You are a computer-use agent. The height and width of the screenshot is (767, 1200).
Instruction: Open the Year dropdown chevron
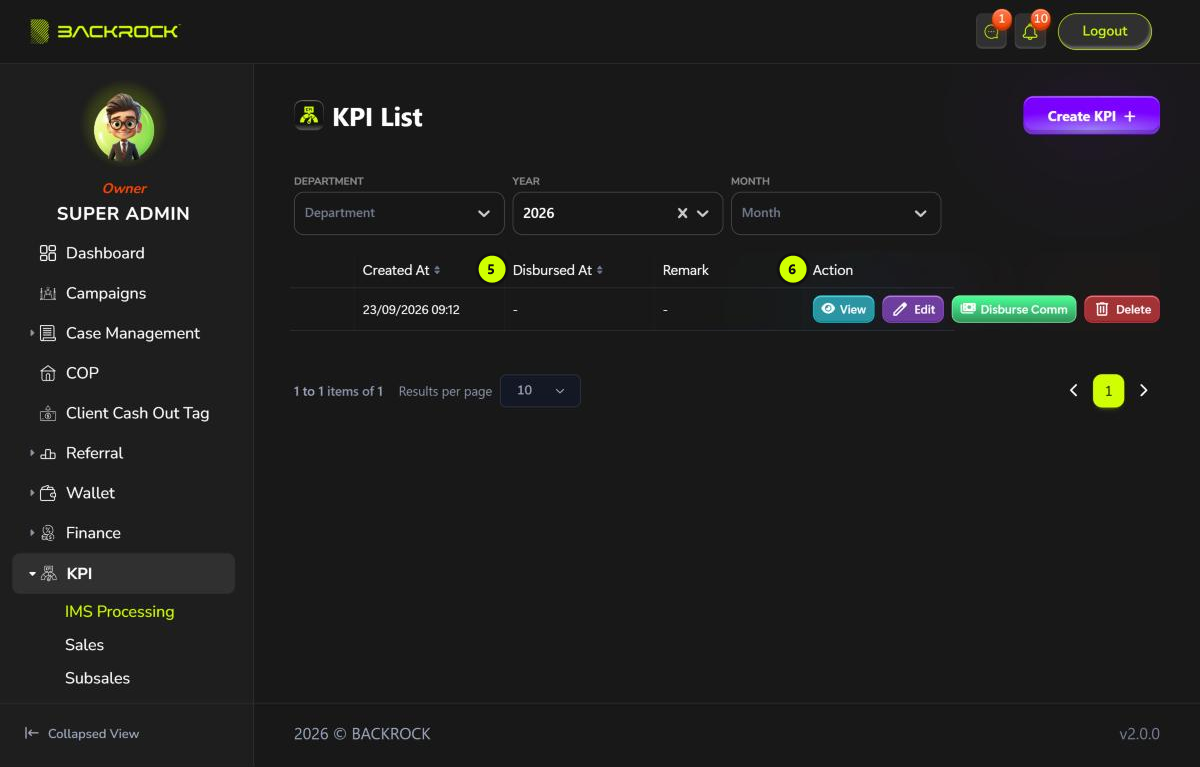pyautogui.click(x=703, y=213)
